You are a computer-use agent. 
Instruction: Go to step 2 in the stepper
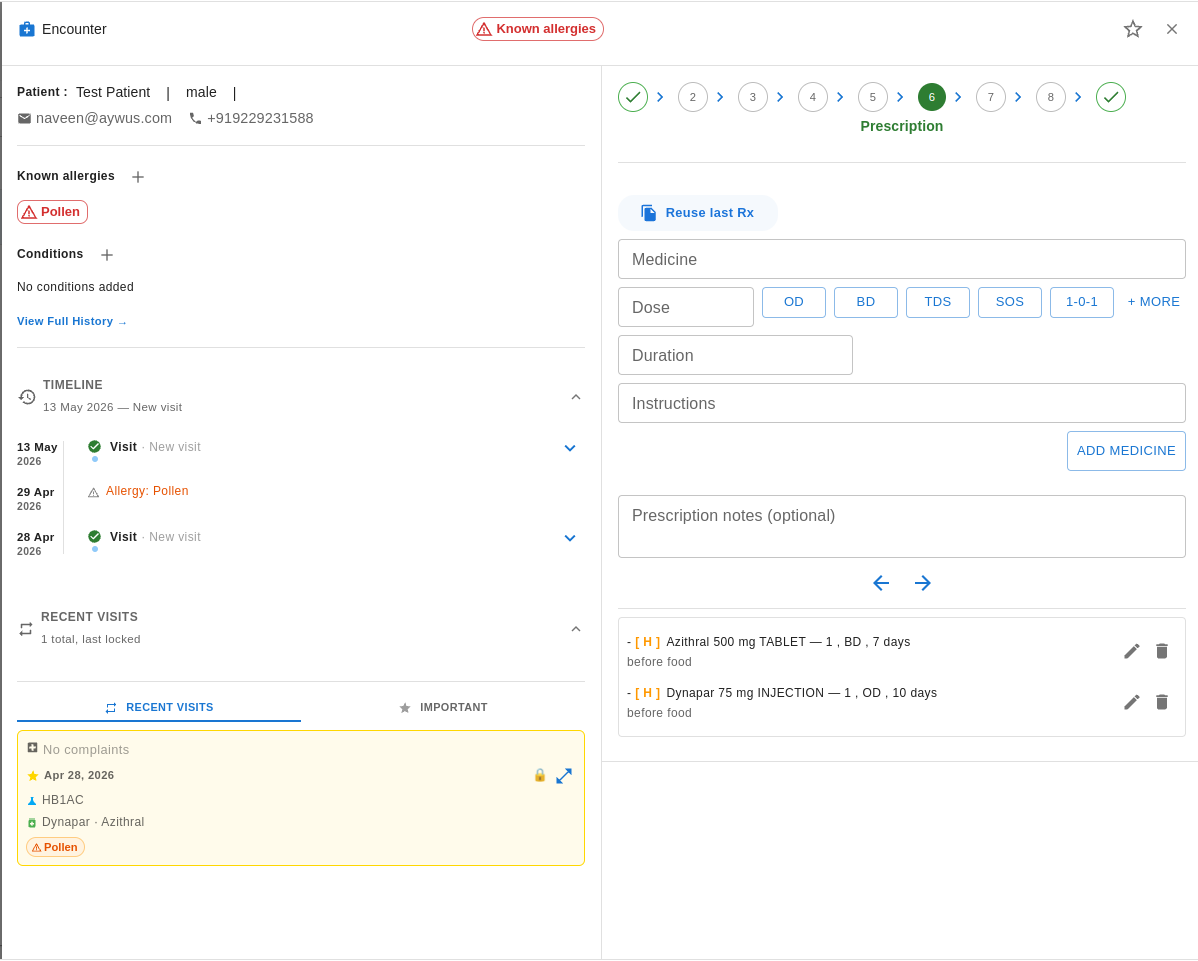coord(692,97)
